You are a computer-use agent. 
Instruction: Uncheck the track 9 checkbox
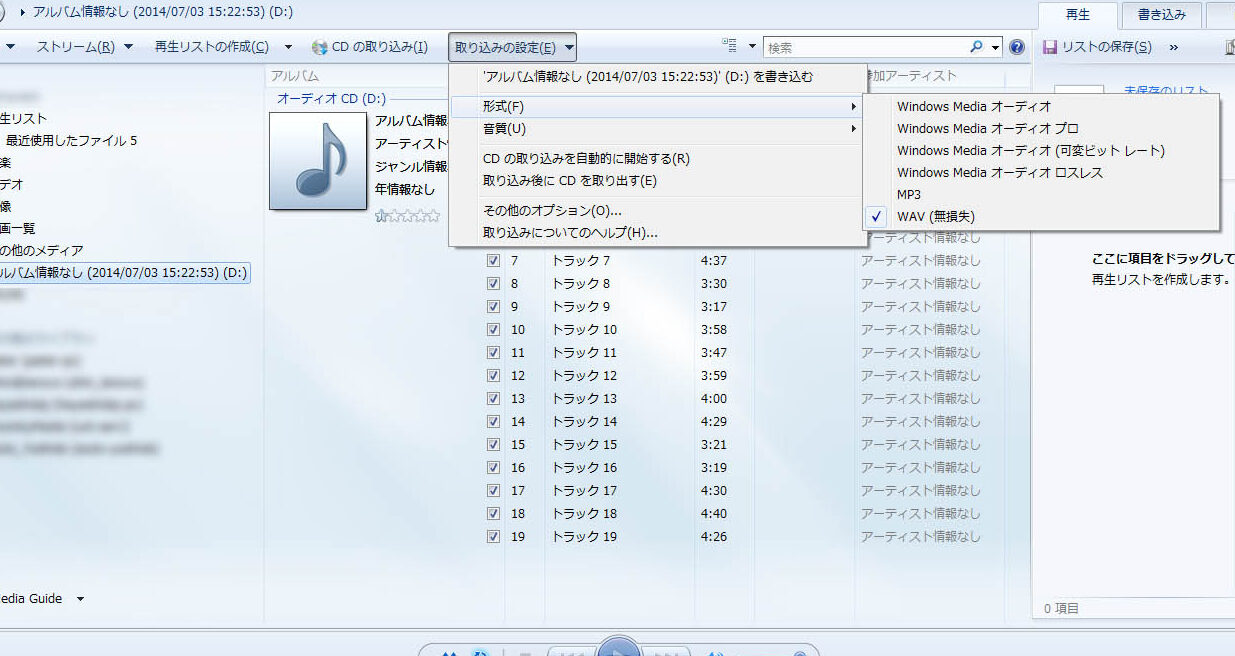[493, 306]
